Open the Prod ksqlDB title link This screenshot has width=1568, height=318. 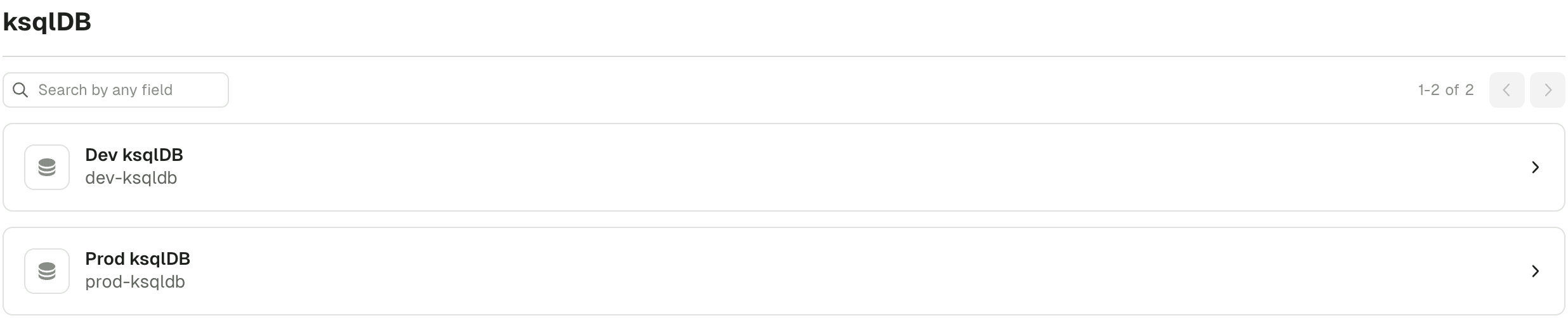coord(138,259)
